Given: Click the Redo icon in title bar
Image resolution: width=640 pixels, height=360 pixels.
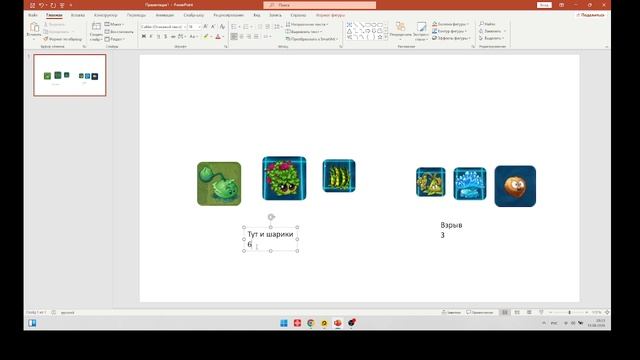Looking at the screenshot, I should (x=53, y=5).
